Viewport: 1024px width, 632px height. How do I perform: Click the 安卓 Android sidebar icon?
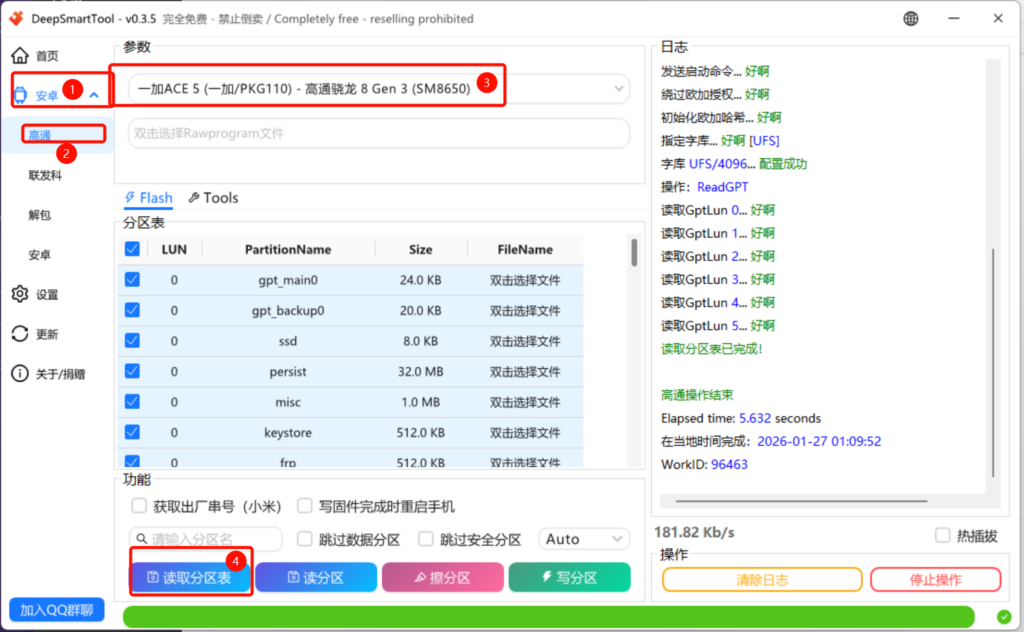[x=22, y=96]
